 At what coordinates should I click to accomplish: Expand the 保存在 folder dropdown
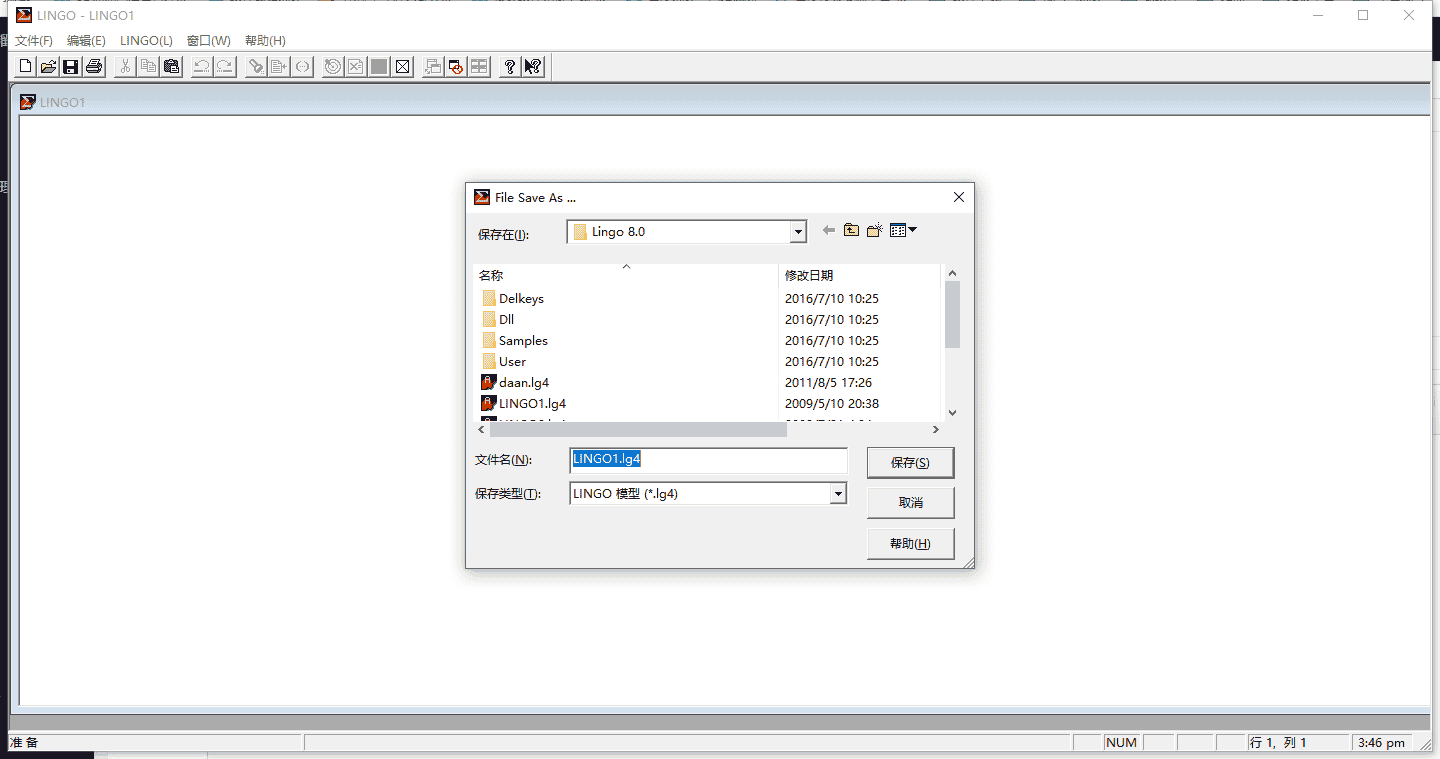pyautogui.click(x=798, y=232)
